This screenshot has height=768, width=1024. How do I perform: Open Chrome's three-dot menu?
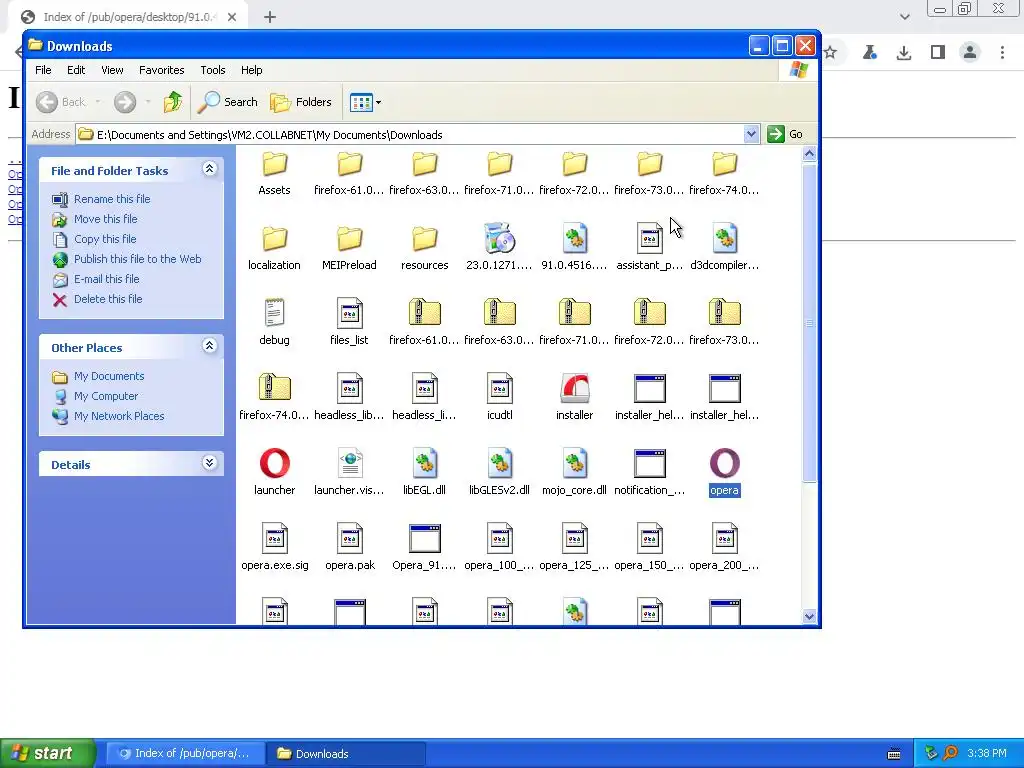[1002, 53]
